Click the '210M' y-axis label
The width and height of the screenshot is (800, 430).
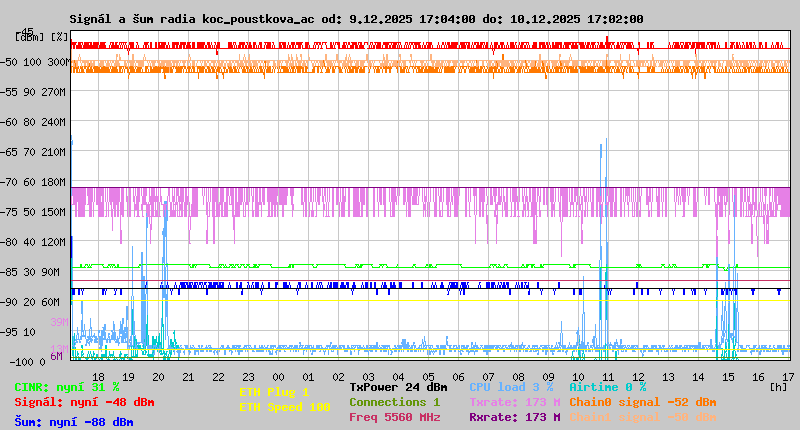pos(54,153)
